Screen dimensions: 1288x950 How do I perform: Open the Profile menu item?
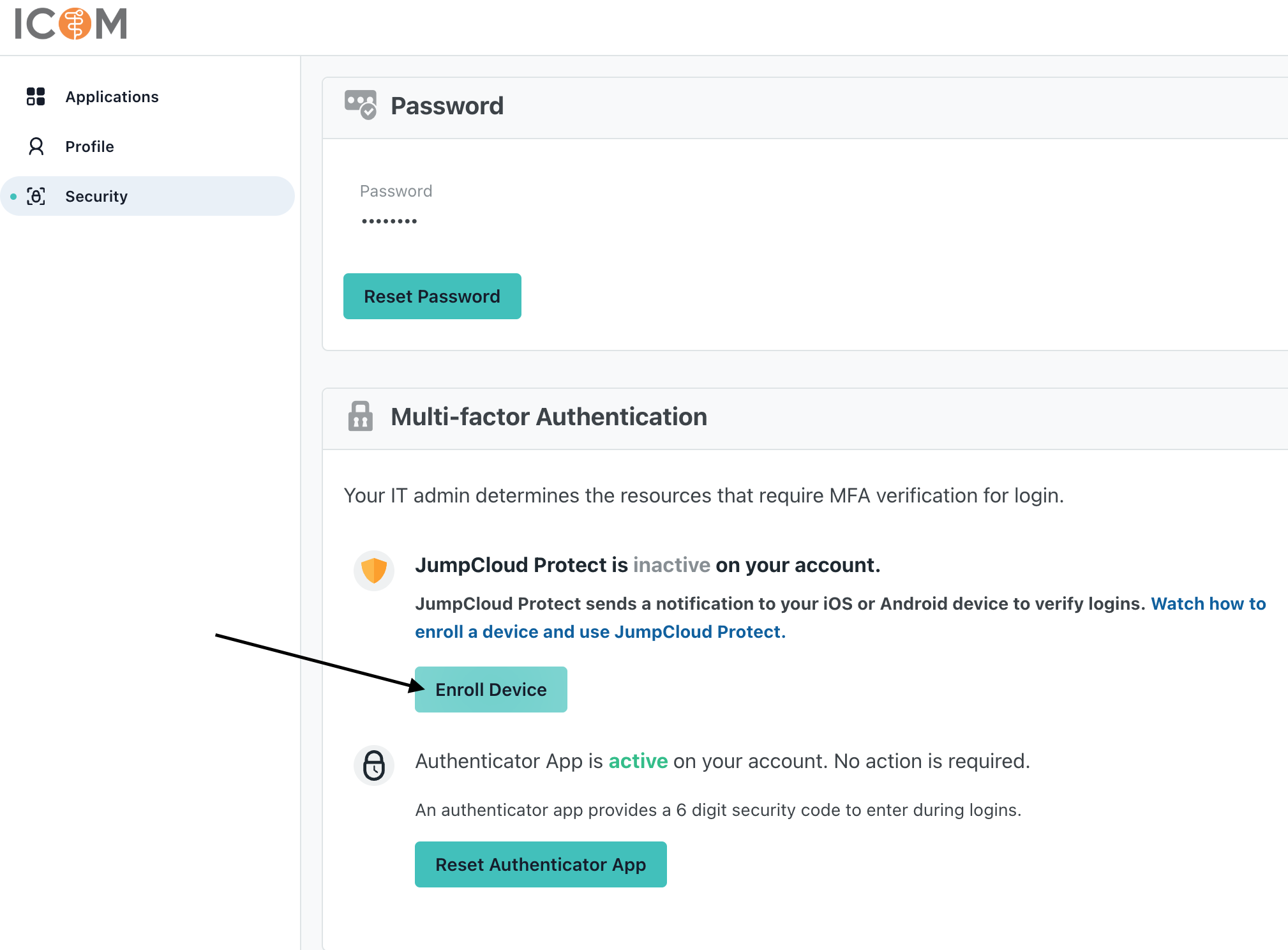[x=147, y=146]
